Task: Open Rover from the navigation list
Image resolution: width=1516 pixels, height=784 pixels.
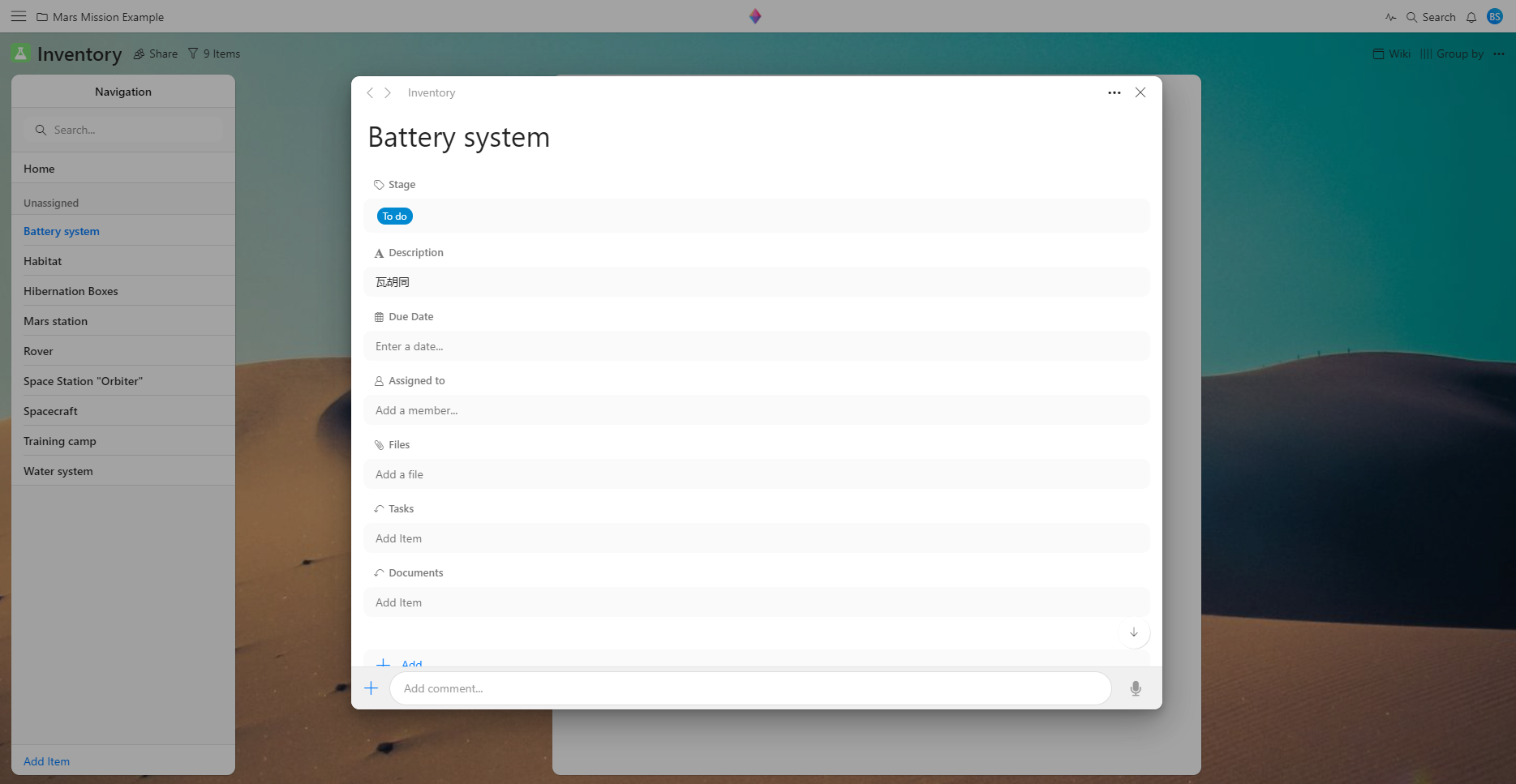Action: [x=38, y=351]
